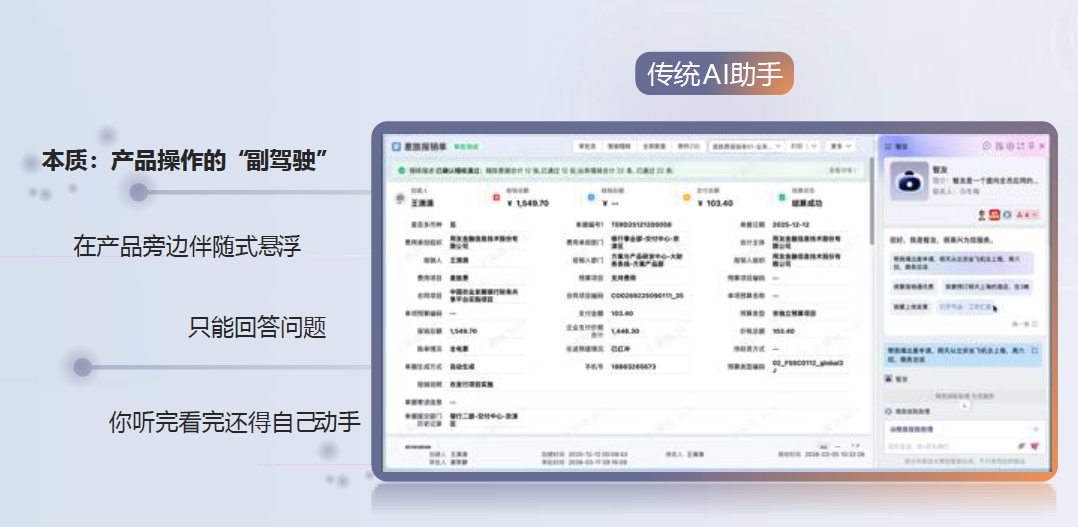Click the green status tag next to 差旅报销单
1078x527 pixels.
click(468, 146)
